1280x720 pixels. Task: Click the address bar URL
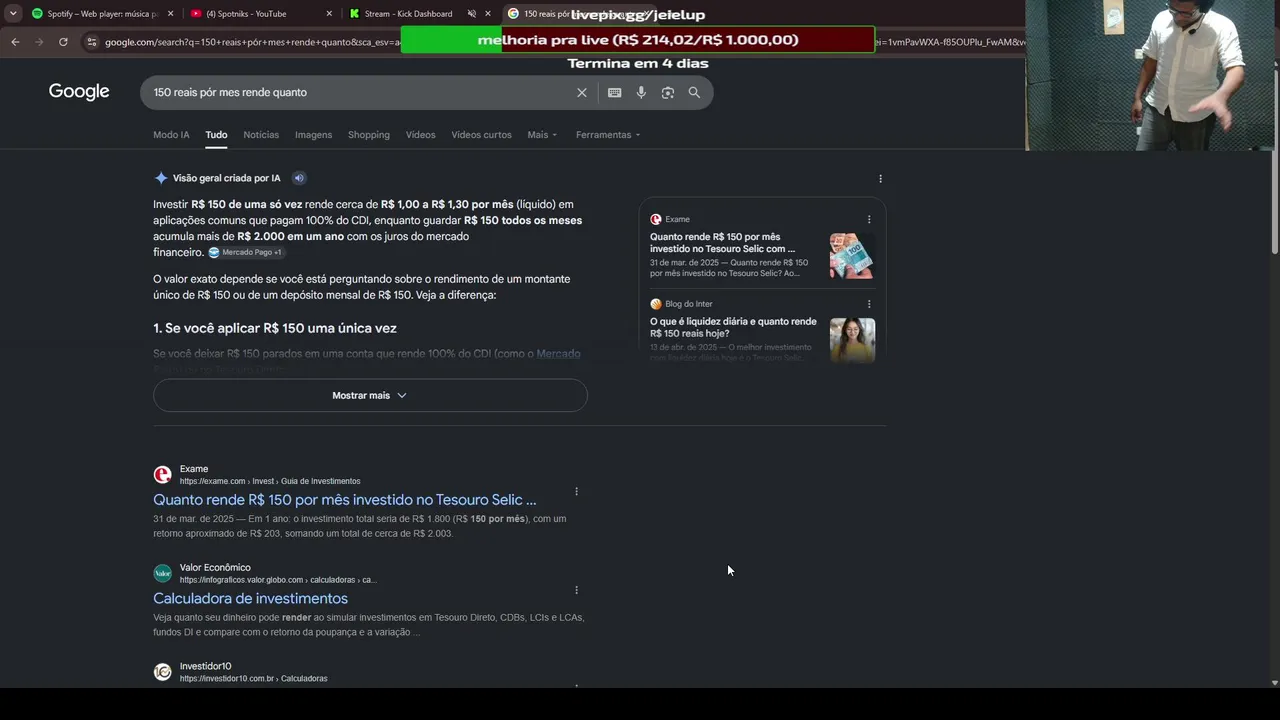(x=252, y=42)
